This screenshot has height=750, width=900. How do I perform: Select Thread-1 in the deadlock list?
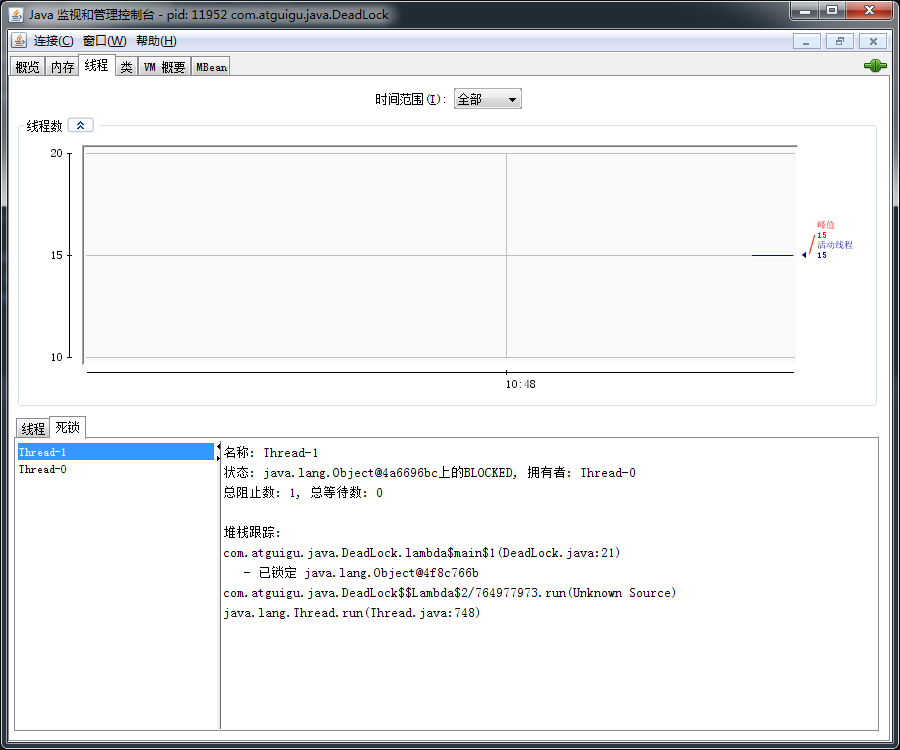43,453
